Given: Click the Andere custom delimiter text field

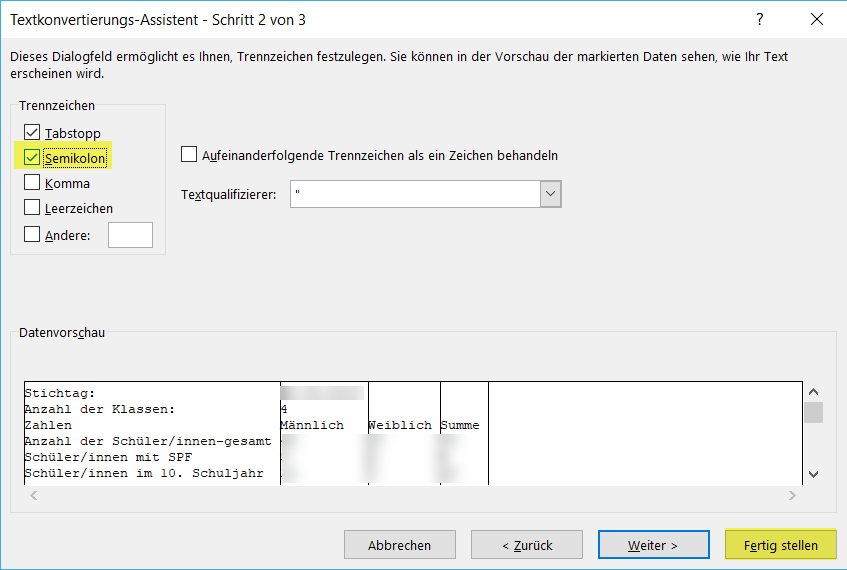Looking at the screenshot, I should point(130,235).
